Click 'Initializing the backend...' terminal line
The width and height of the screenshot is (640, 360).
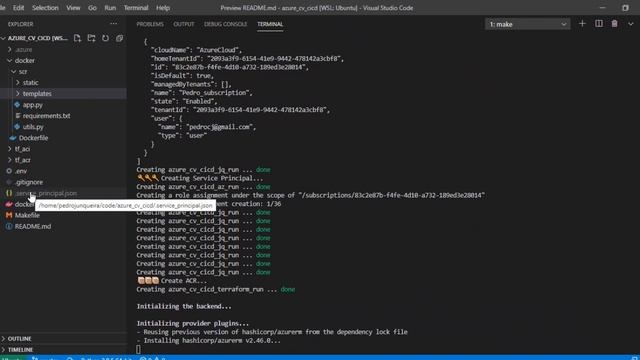tap(184, 306)
